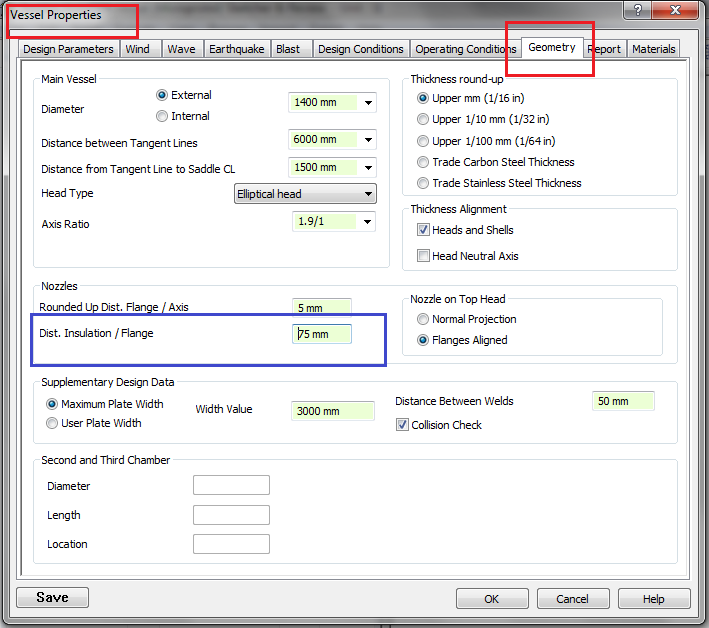Click the Save button
This screenshot has width=709, height=628.
pos(52,597)
